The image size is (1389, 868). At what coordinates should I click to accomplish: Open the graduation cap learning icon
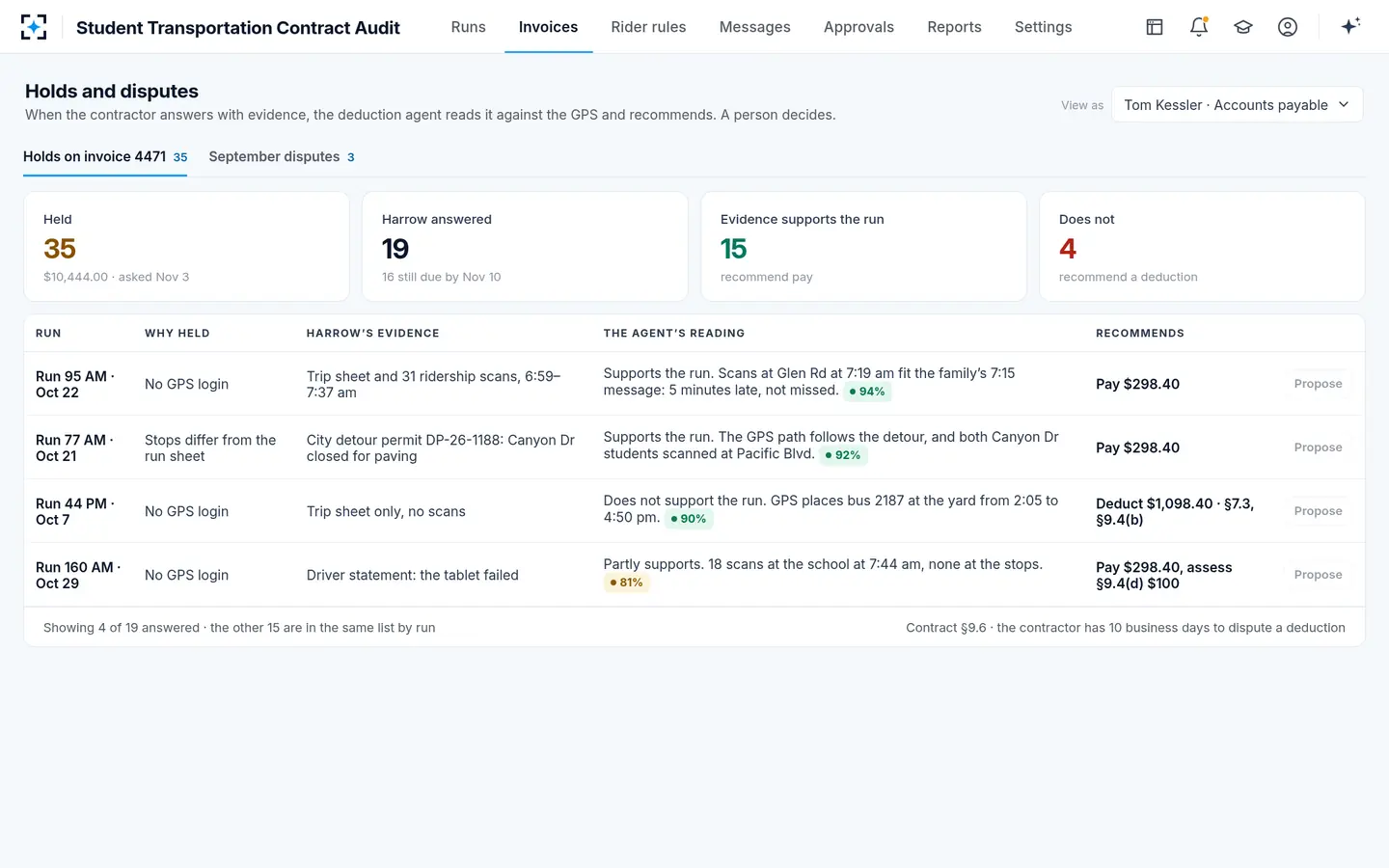click(1243, 27)
